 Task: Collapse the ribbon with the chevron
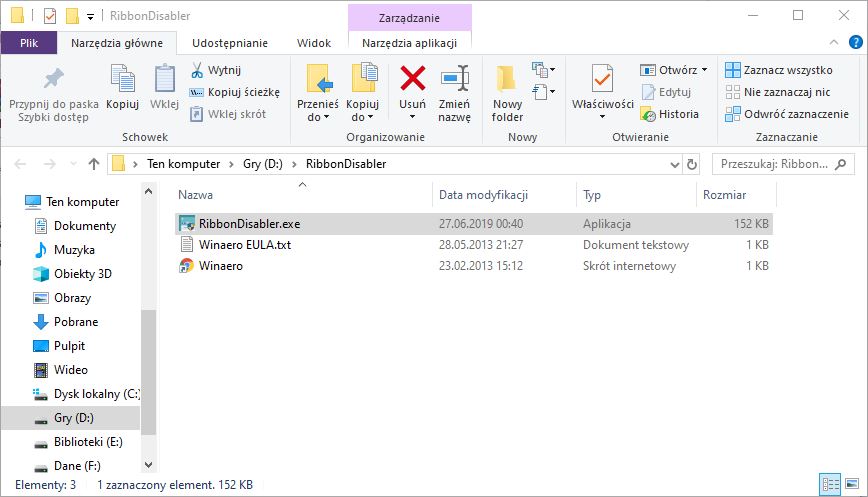(834, 42)
